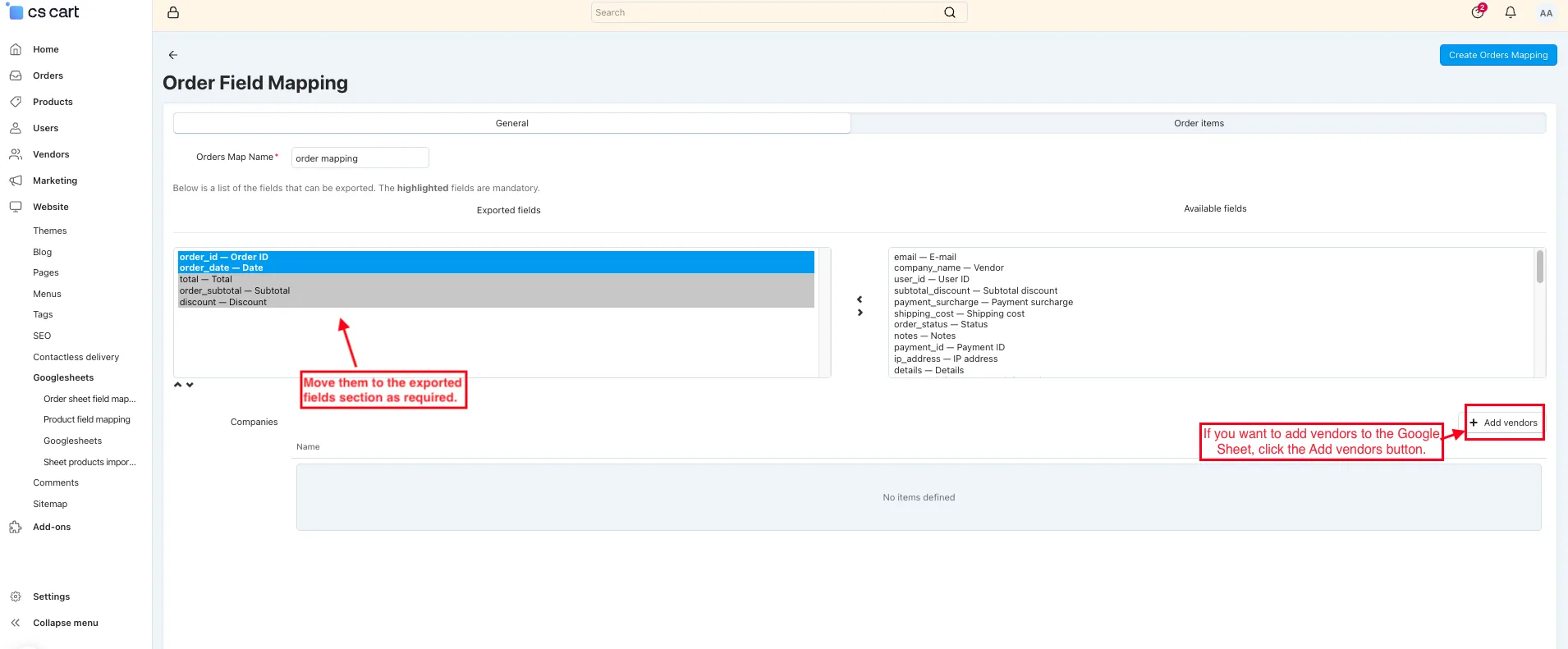The image size is (1568, 649).
Task: Switch to the General tab
Action: 512,123
